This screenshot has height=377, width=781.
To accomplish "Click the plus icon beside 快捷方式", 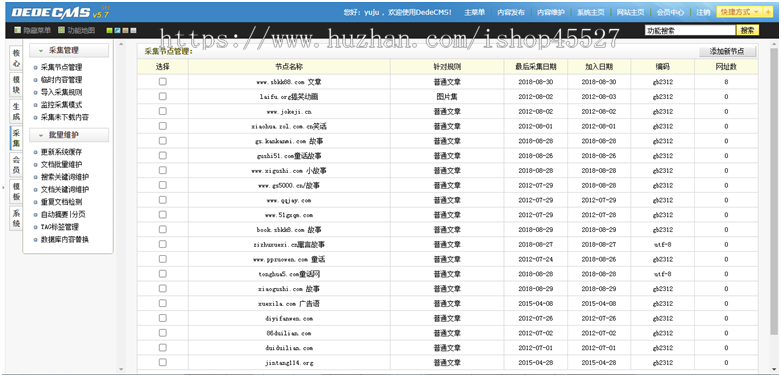I will [768, 11].
